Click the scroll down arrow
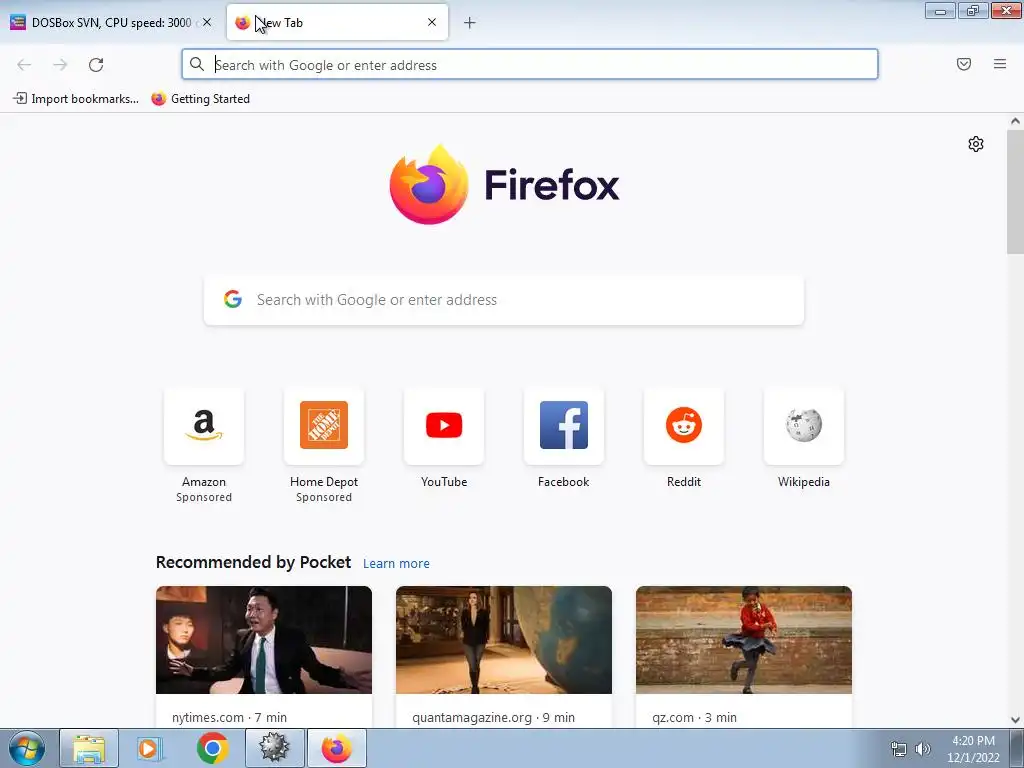1024x768 pixels. click(x=1015, y=720)
